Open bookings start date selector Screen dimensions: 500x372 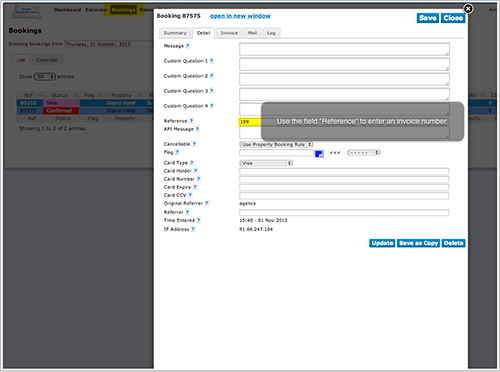point(109,44)
